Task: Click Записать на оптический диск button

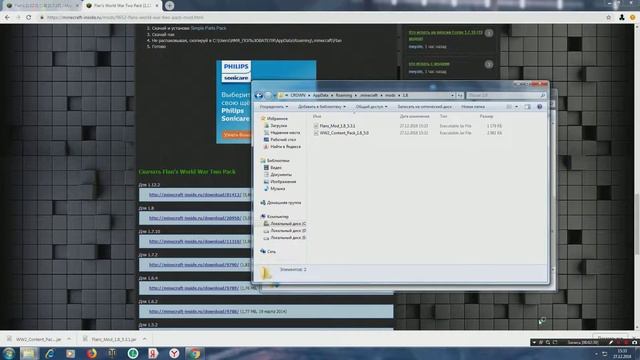Action: 424,107
